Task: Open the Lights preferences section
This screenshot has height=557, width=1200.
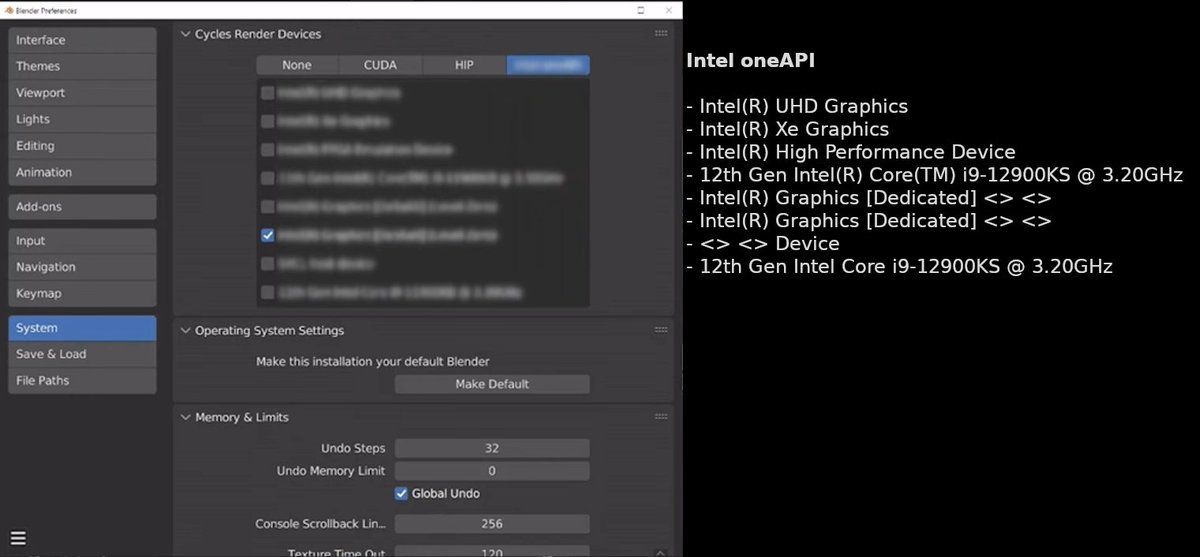Action: point(82,119)
